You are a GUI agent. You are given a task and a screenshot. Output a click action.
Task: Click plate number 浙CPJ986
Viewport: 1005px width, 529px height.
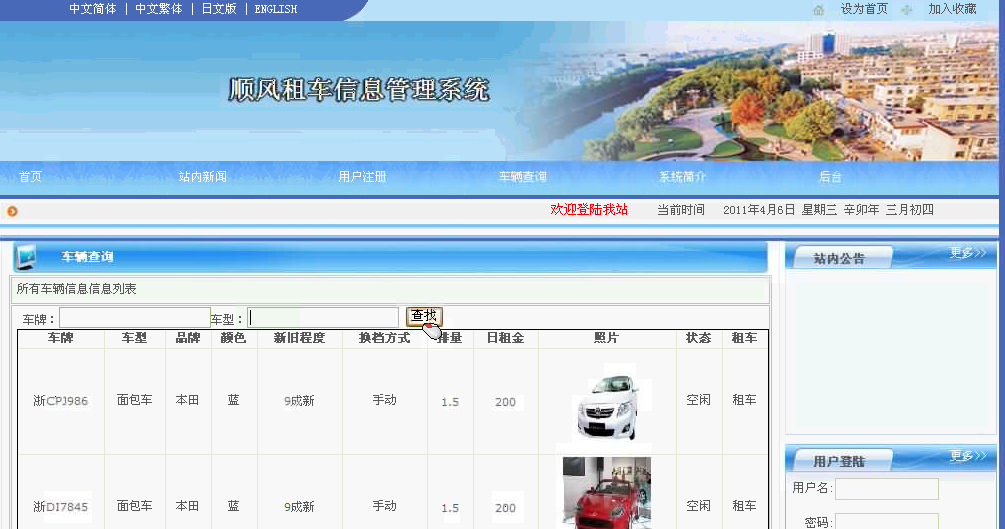pos(60,401)
